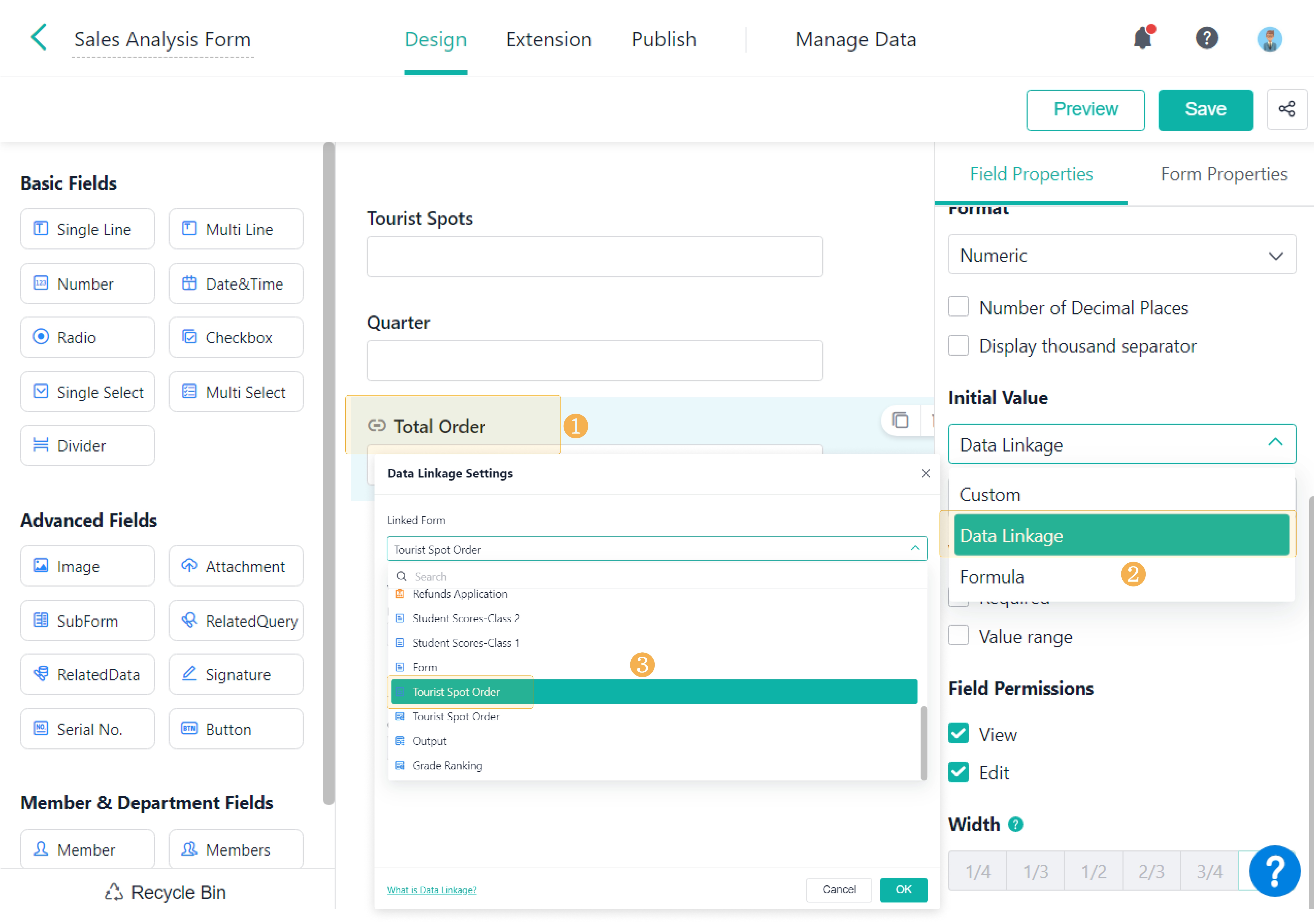This screenshot has width=1314, height=924.
Task: Enable Number of Decimal Places checkbox
Action: 959,307
